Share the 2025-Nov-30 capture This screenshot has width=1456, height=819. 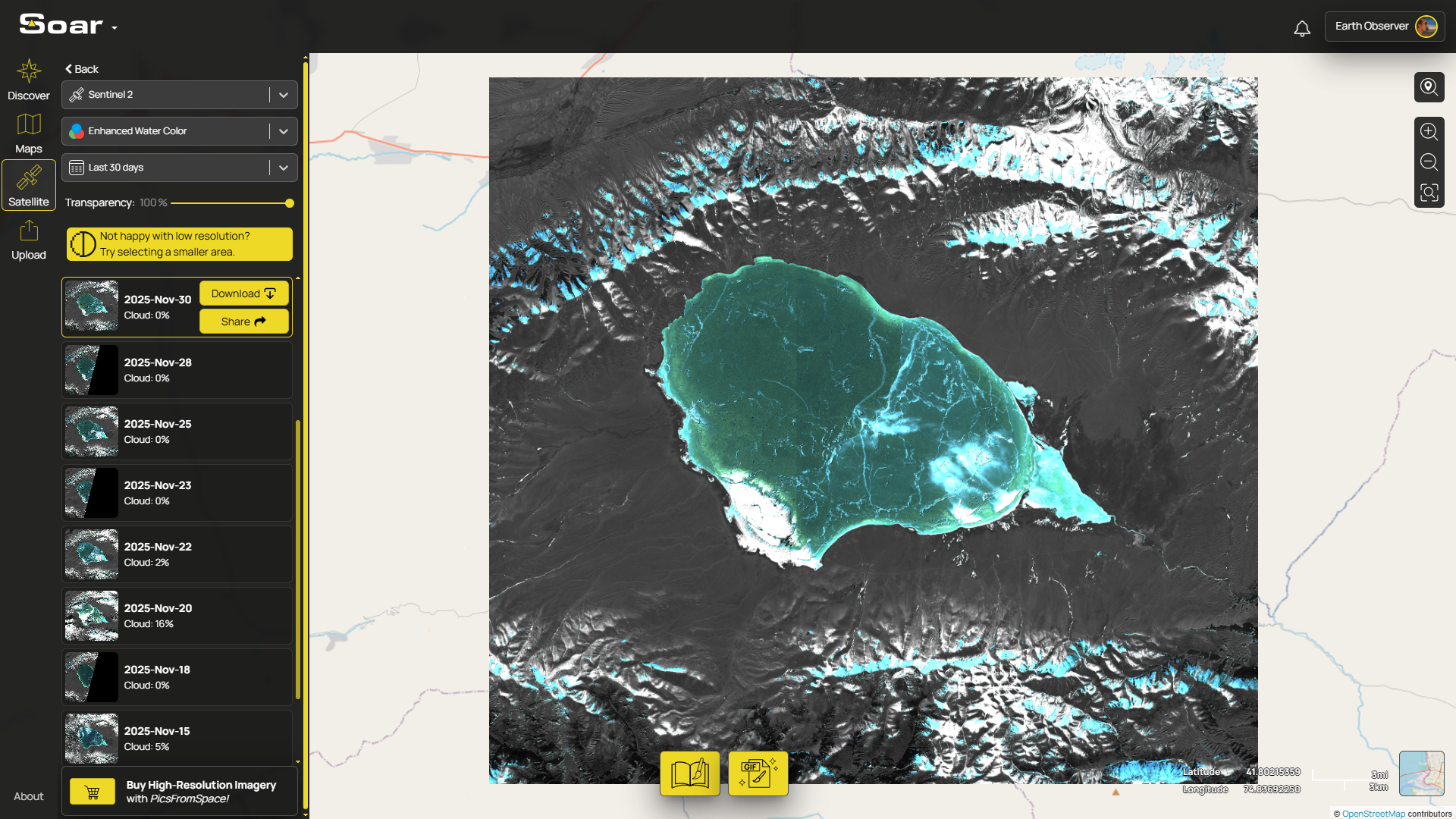[243, 321]
